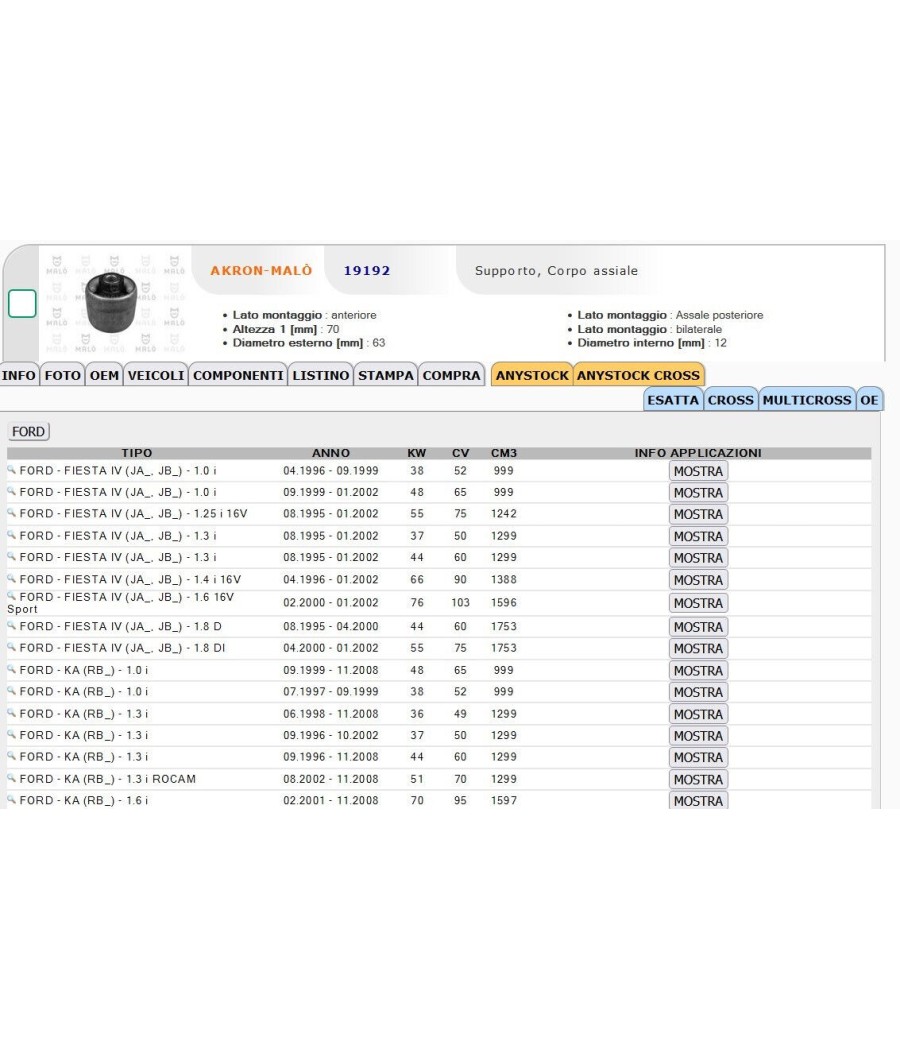Click MOSTRA for Fiesta IV 1.8 DI
The image size is (900, 1050).
[698, 648]
